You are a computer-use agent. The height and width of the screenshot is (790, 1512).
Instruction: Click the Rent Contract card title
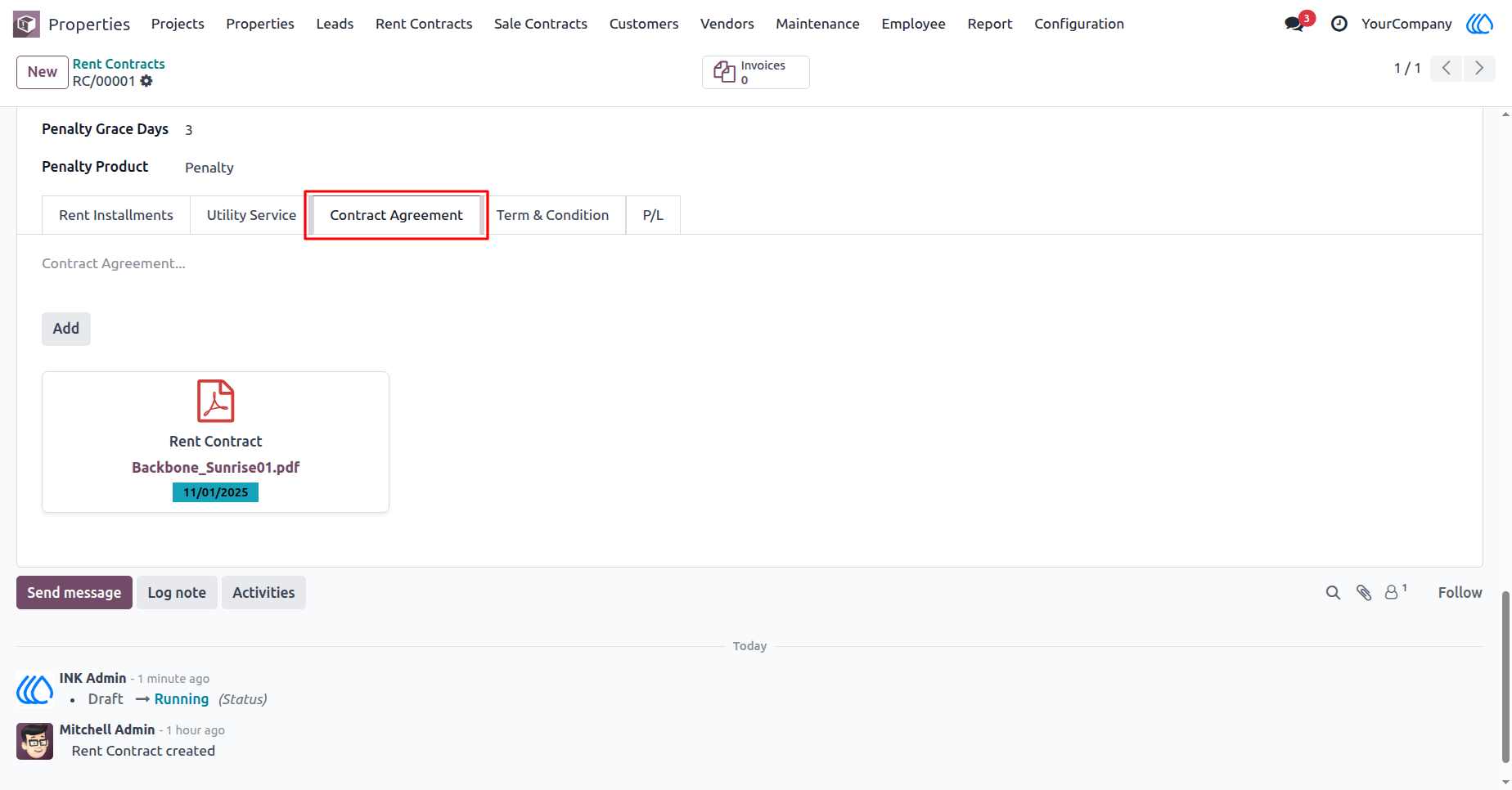click(x=216, y=442)
